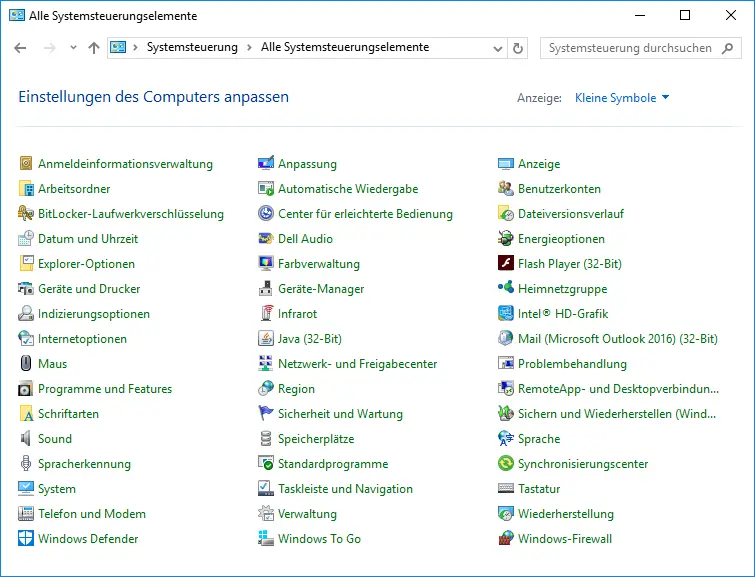Open the Heimnetzgruppe icon

click(x=506, y=289)
